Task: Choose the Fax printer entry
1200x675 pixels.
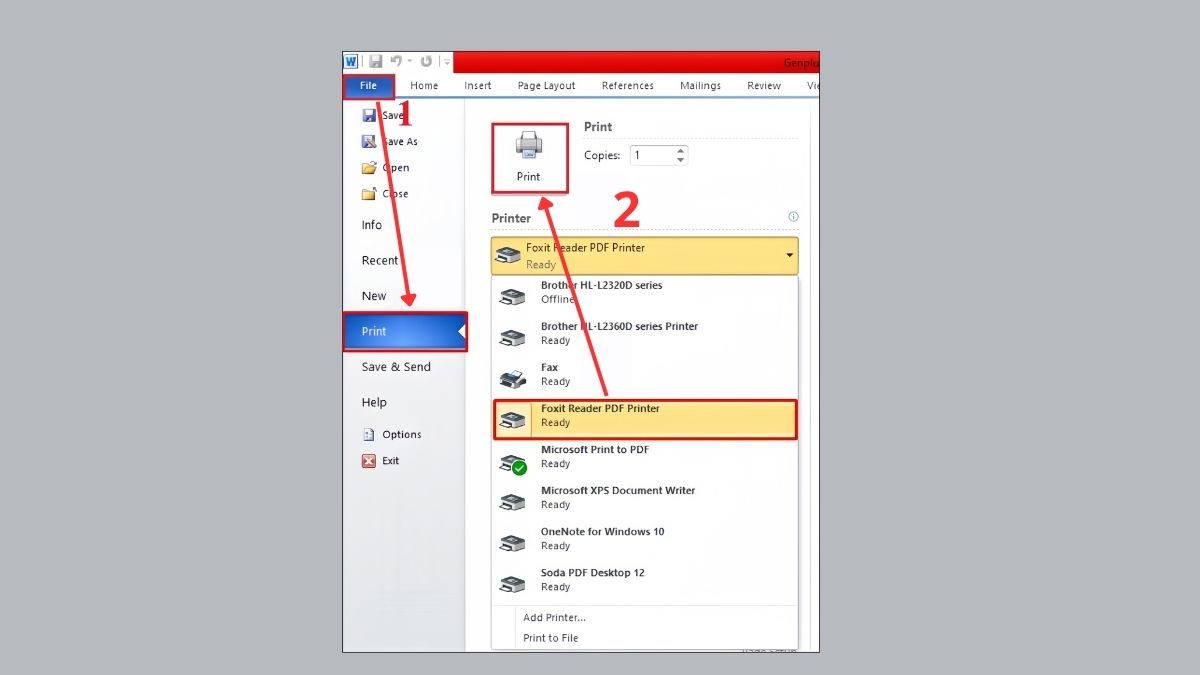Action: [645, 374]
